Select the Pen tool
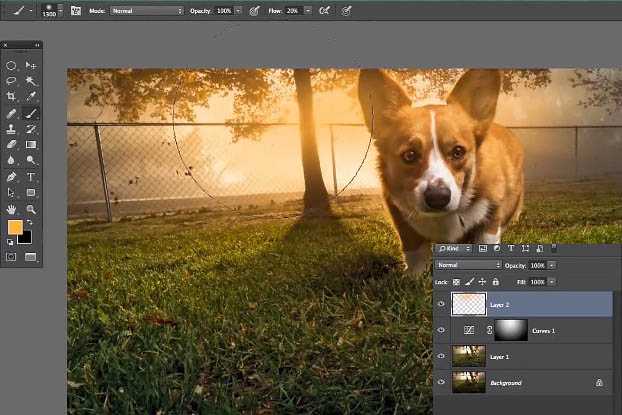Viewport: 622px width, 415px height. pos(12,176)
